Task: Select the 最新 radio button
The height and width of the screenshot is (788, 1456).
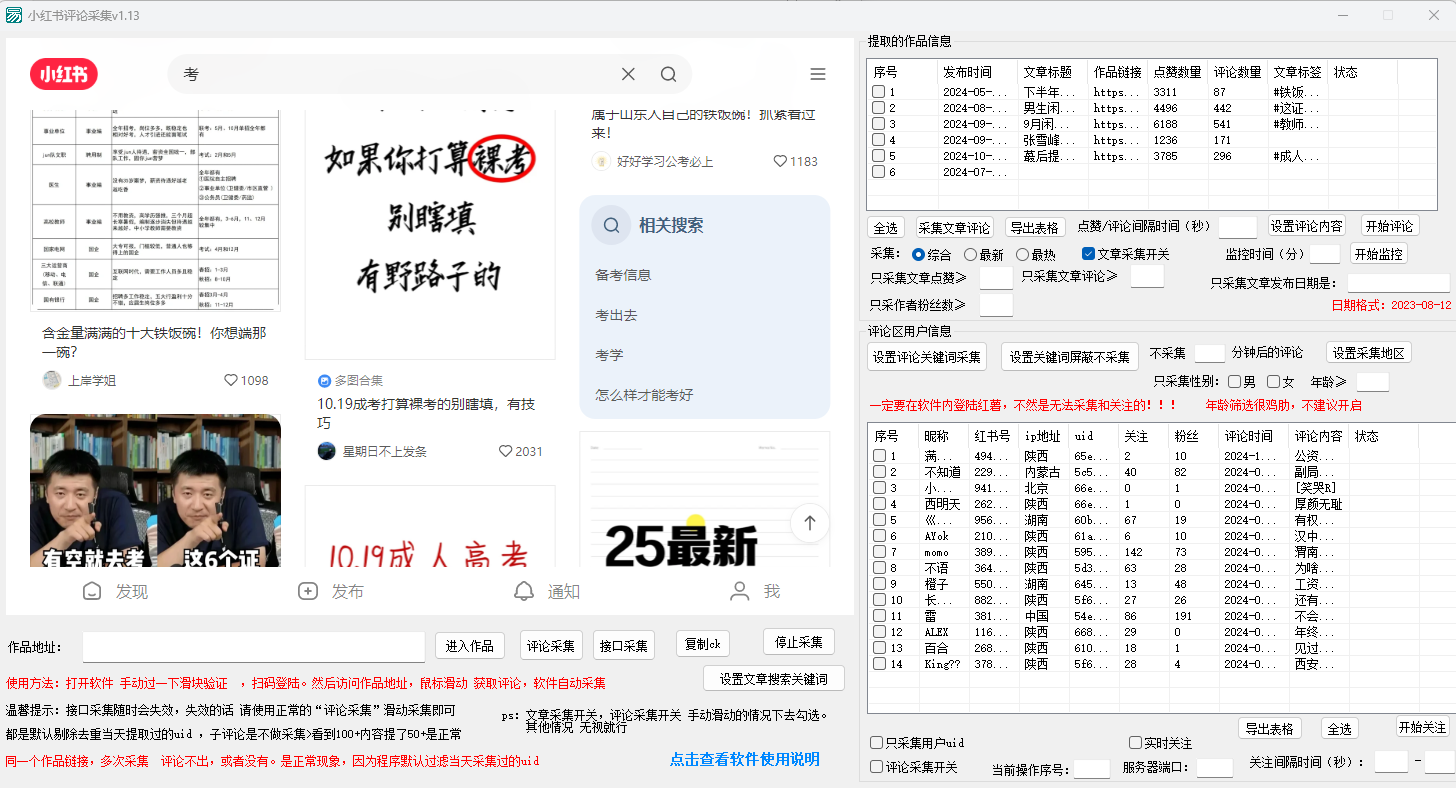Action: click(x=970, y=255)
